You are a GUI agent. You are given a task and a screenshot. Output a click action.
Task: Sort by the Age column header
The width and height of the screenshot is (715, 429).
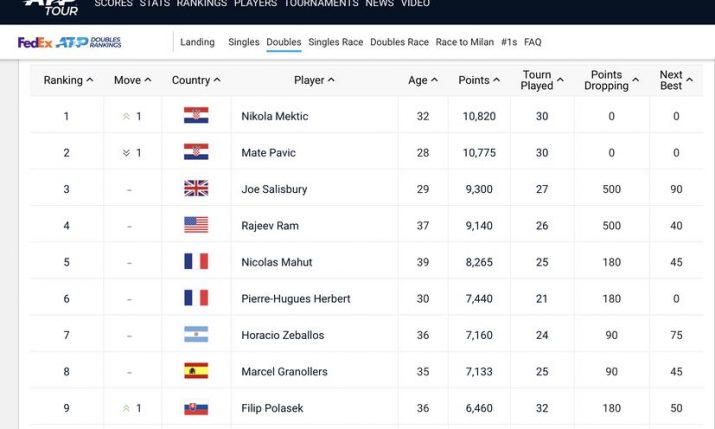pyautogui.click(x=423, y=80)
